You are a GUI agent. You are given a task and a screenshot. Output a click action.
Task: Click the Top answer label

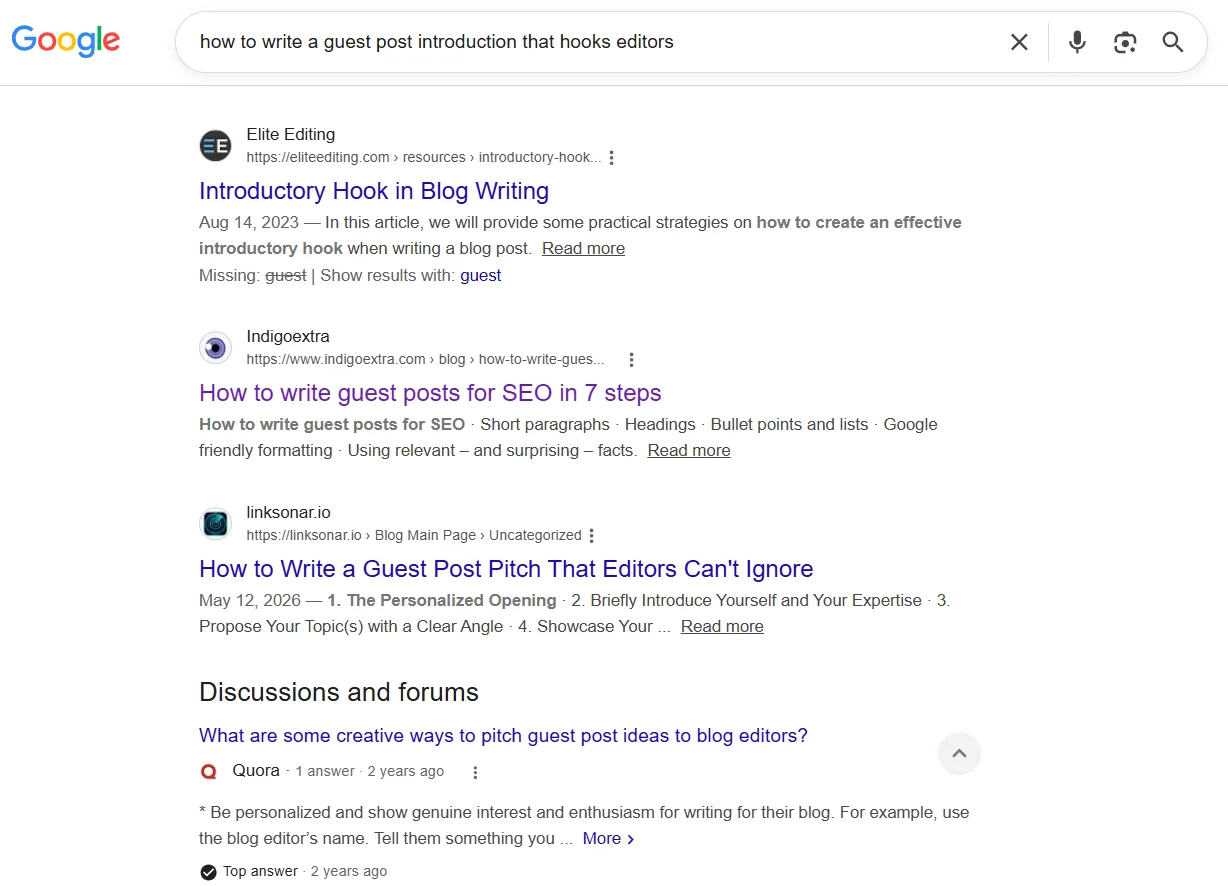(260, 872)
